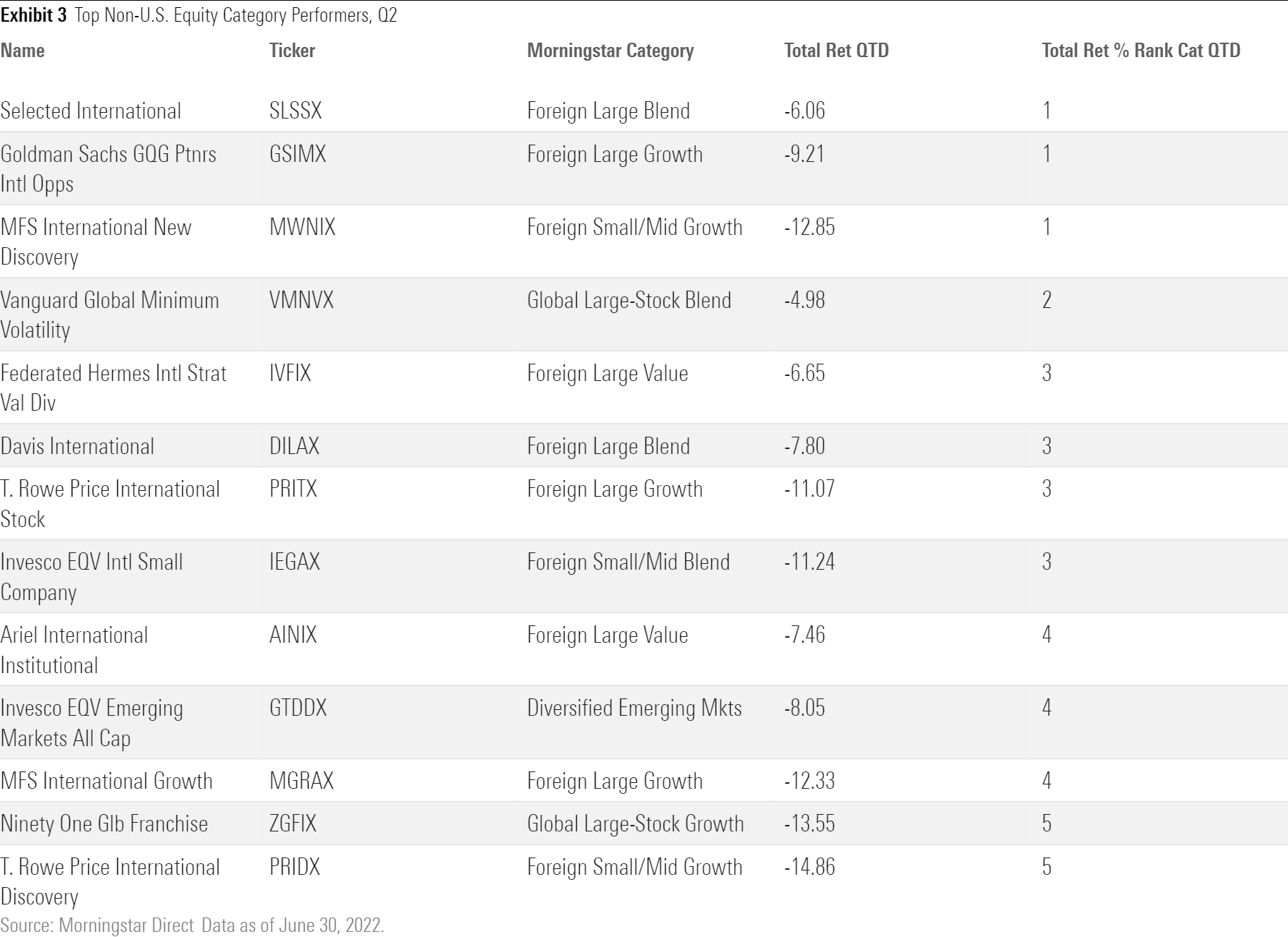
Task: Click the Name column header
Action: tap(22, 51)
